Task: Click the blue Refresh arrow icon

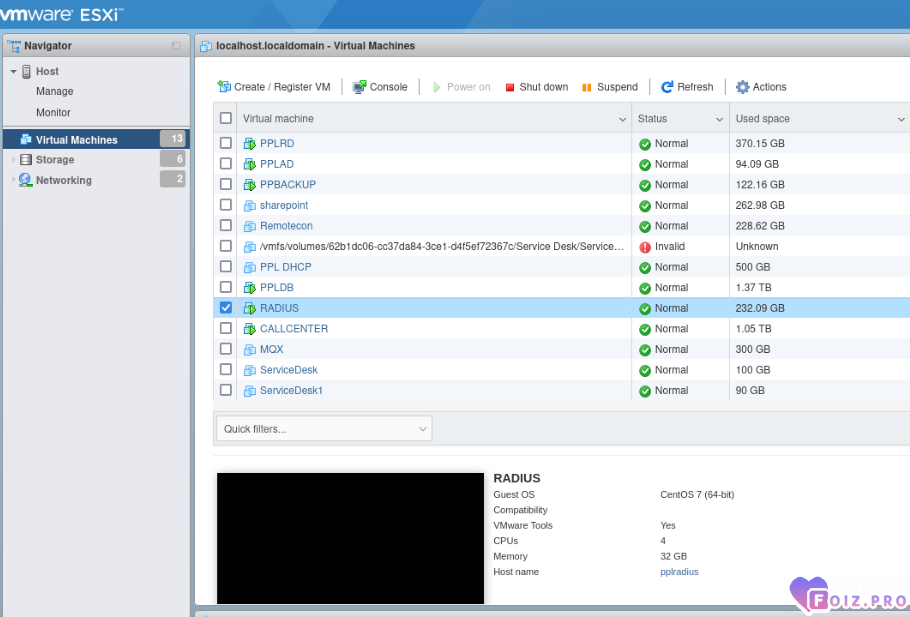Action: tap(667, 86)
